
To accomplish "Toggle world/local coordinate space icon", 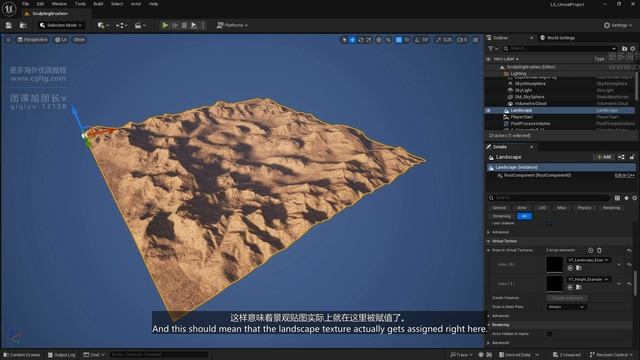I will point(379,40).
